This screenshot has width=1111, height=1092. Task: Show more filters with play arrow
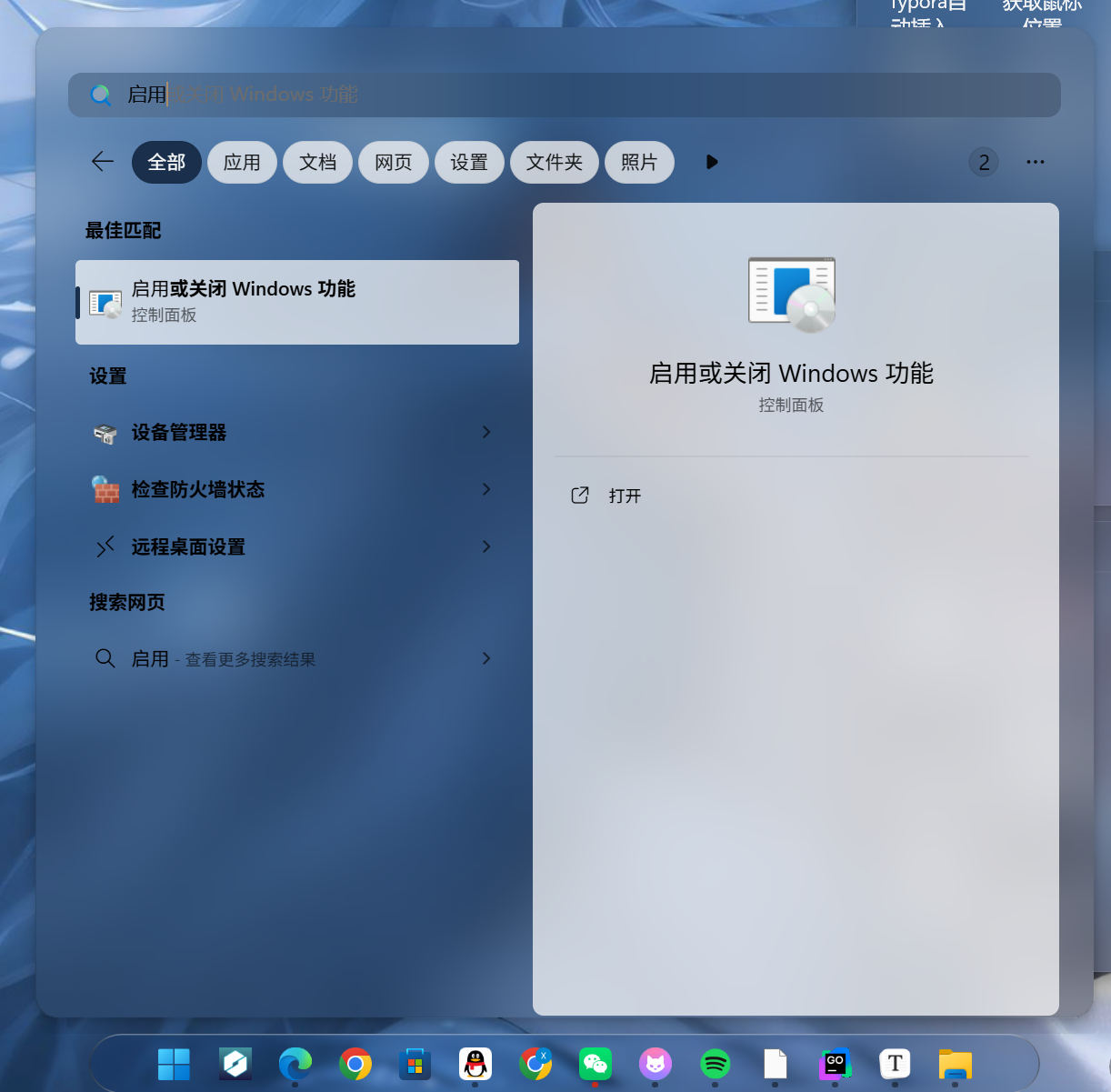click(712, 162)
